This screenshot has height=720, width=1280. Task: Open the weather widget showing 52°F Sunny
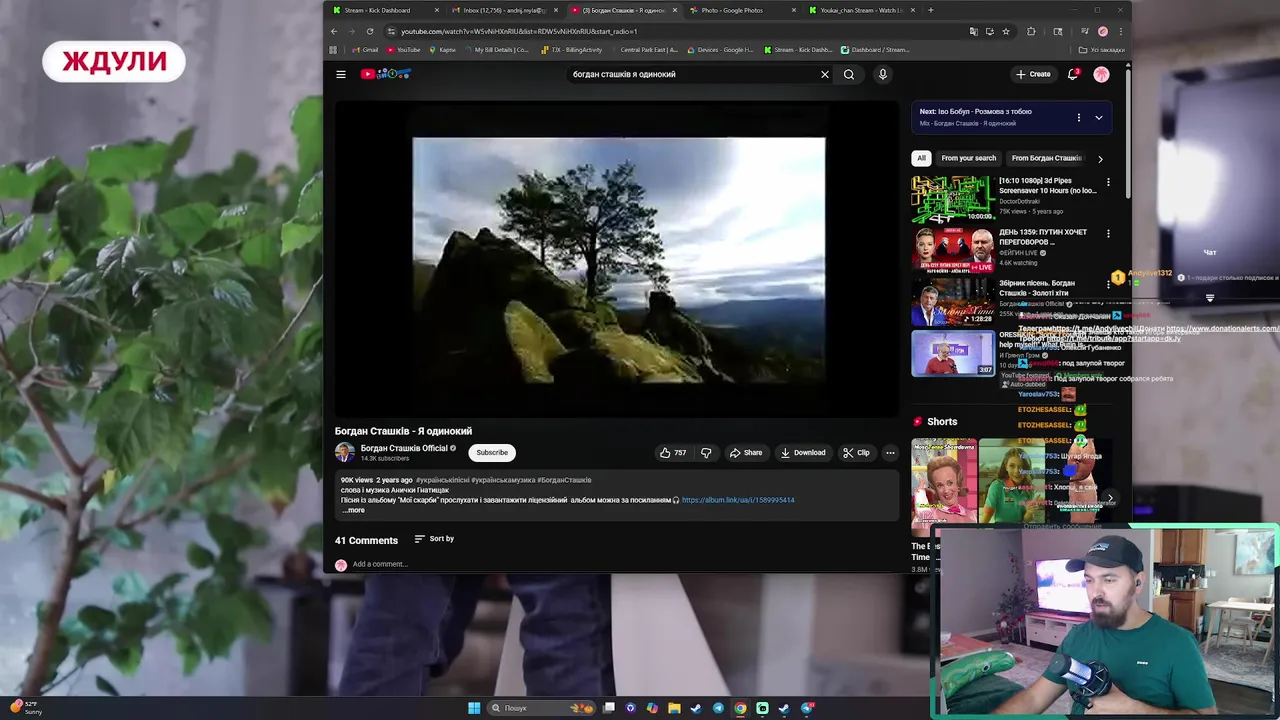26,707
